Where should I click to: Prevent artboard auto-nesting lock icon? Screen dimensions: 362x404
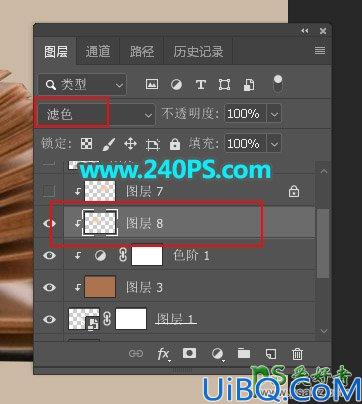coord(153,144)
